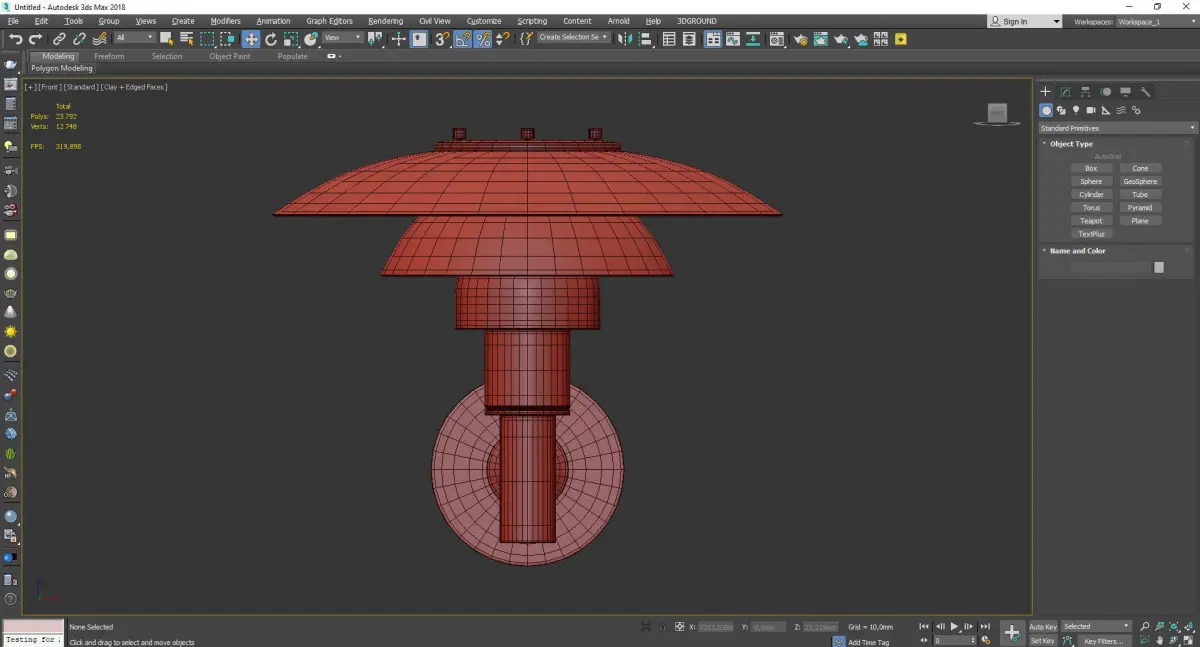Switch to the Object Paint ribbon tab
Image resolution: width=1200 pixels, height=647 pixels.
coord(230,56)
